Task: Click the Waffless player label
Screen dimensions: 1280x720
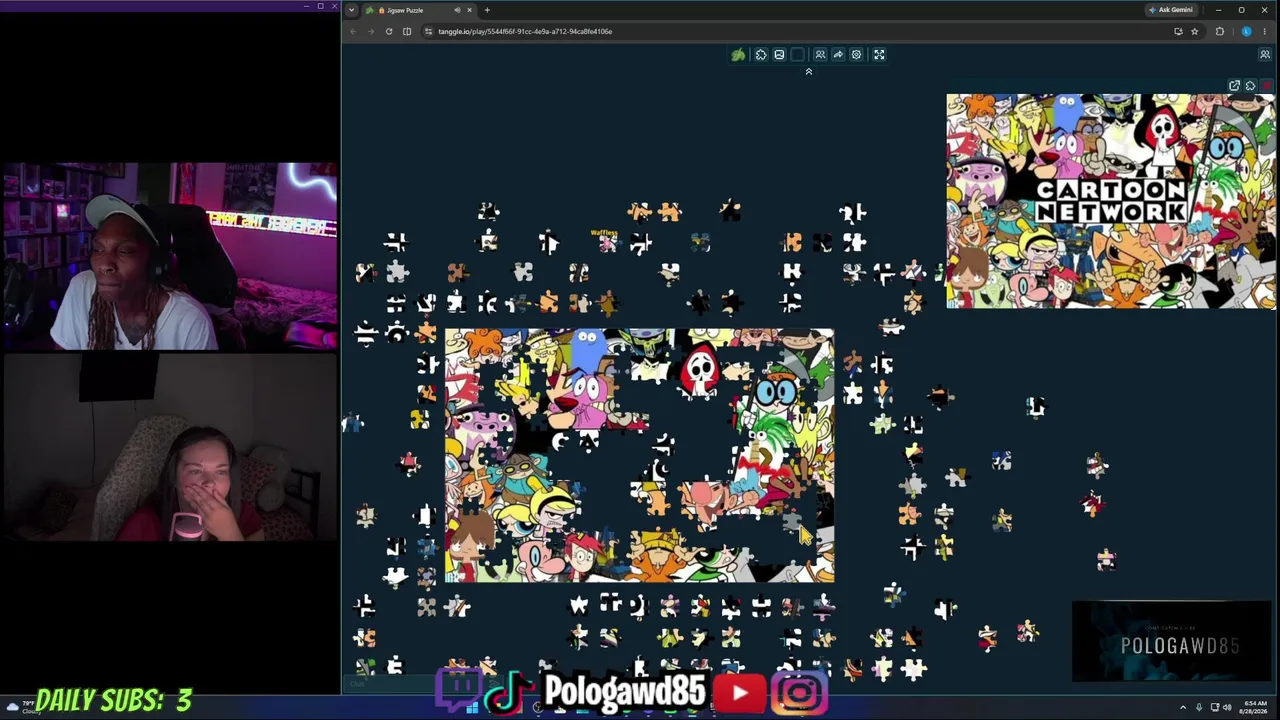Action: click(604, 233)
